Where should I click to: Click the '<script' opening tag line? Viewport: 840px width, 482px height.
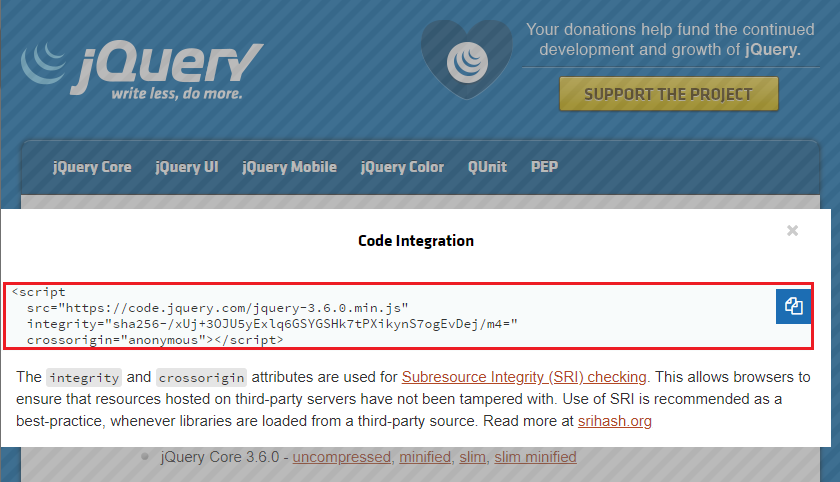tap(39, 292)
